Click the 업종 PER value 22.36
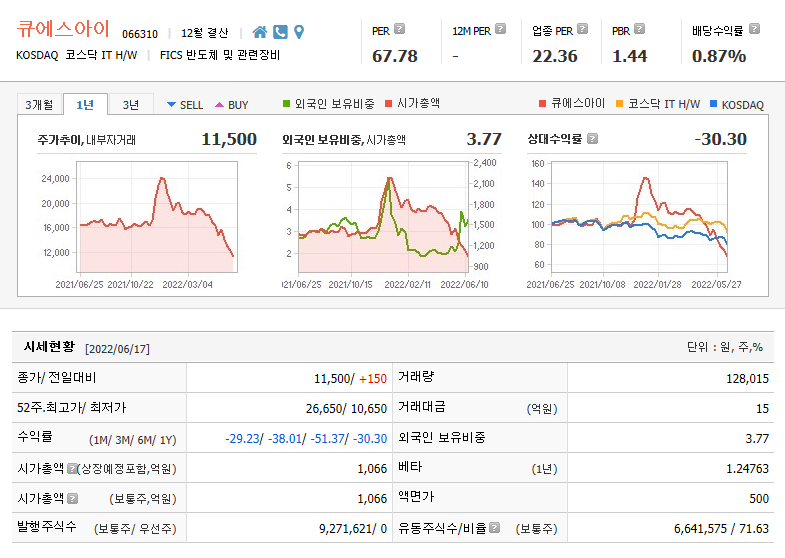The width and height of the screenshot is (785, 558). (x=555, y=56)
